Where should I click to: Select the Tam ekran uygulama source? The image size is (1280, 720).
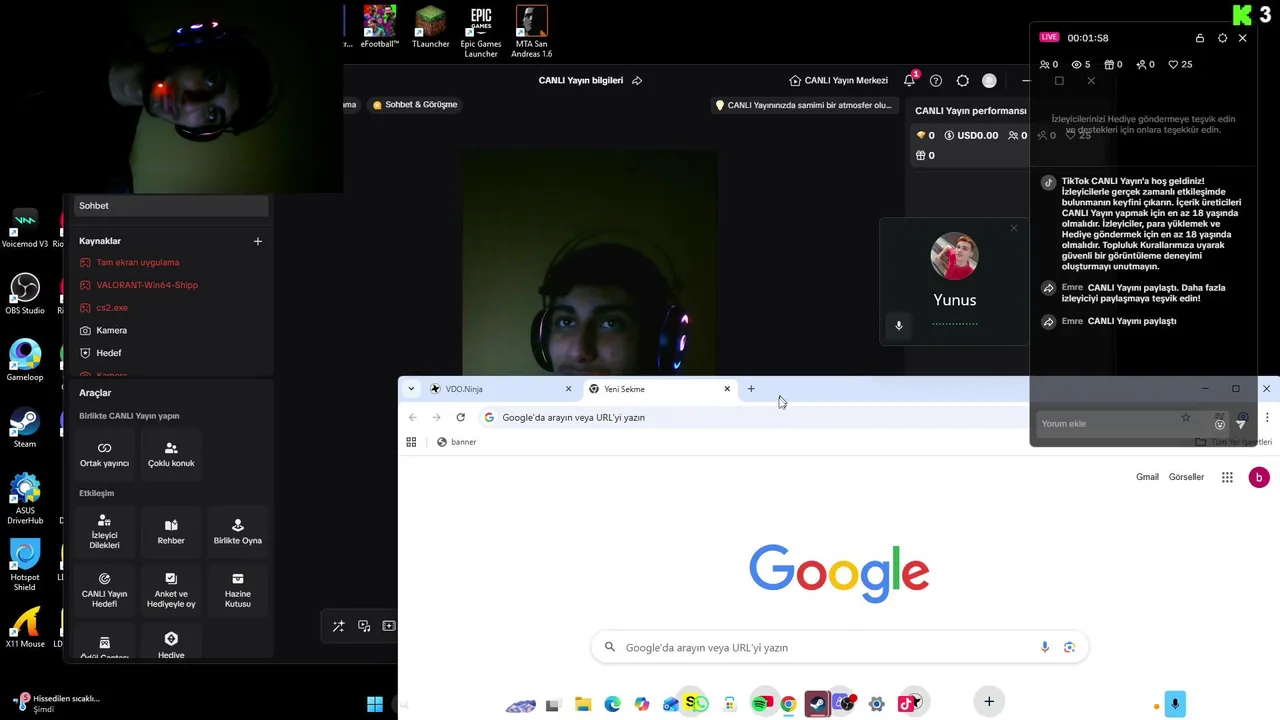tap(138, 262)
